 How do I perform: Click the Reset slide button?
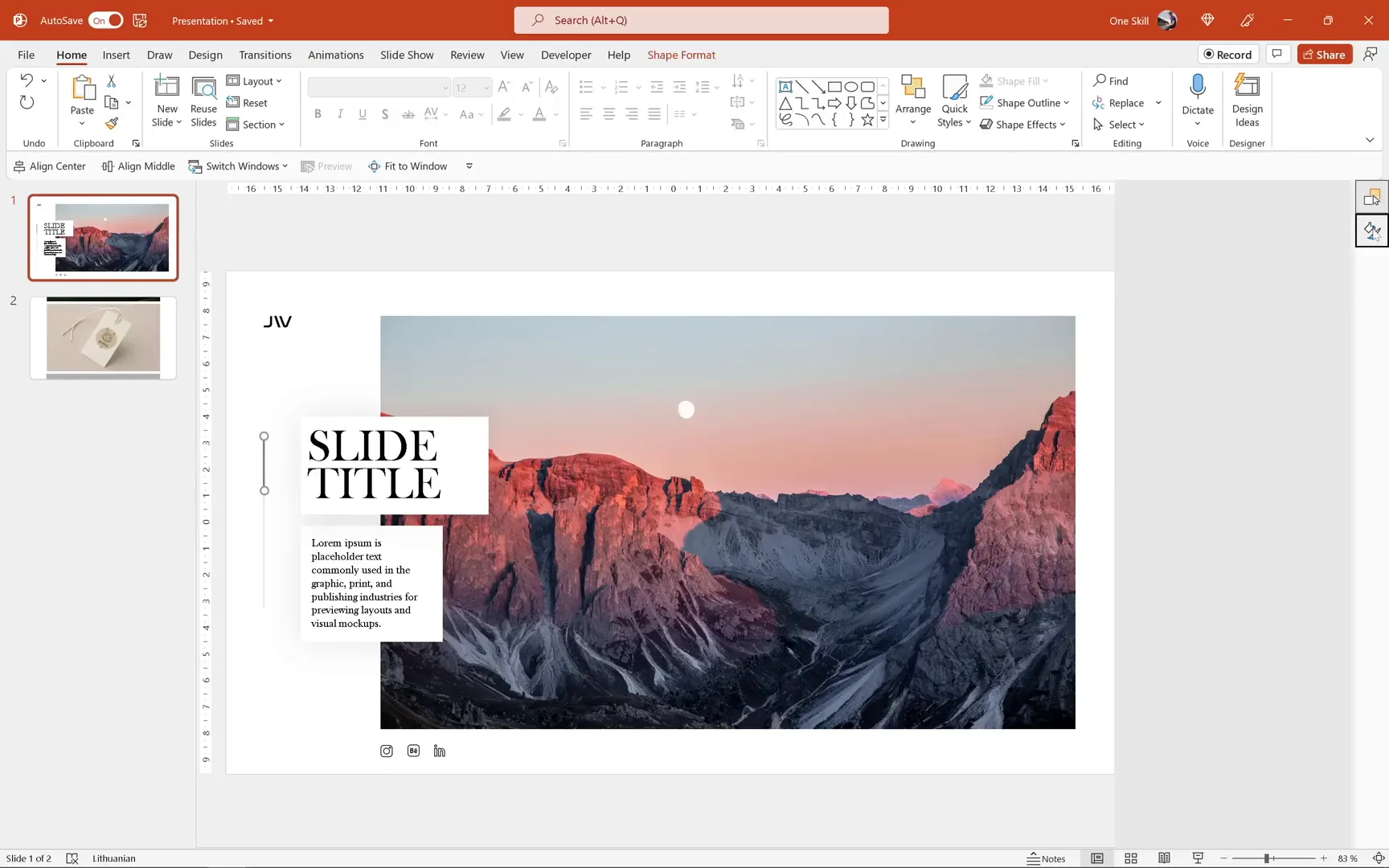[x=248, y=103]
